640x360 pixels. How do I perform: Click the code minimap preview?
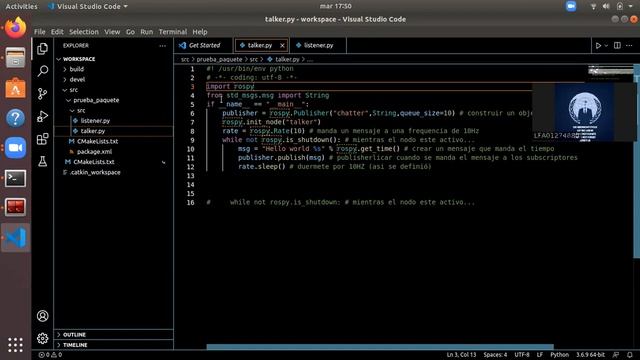(x=610, y=73)
